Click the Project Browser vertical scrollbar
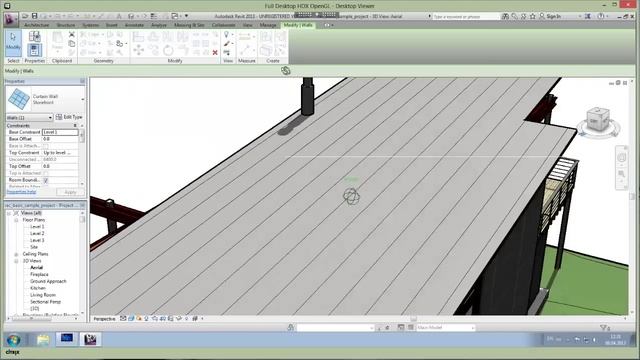The image size is (640, 360). point(82,219)
